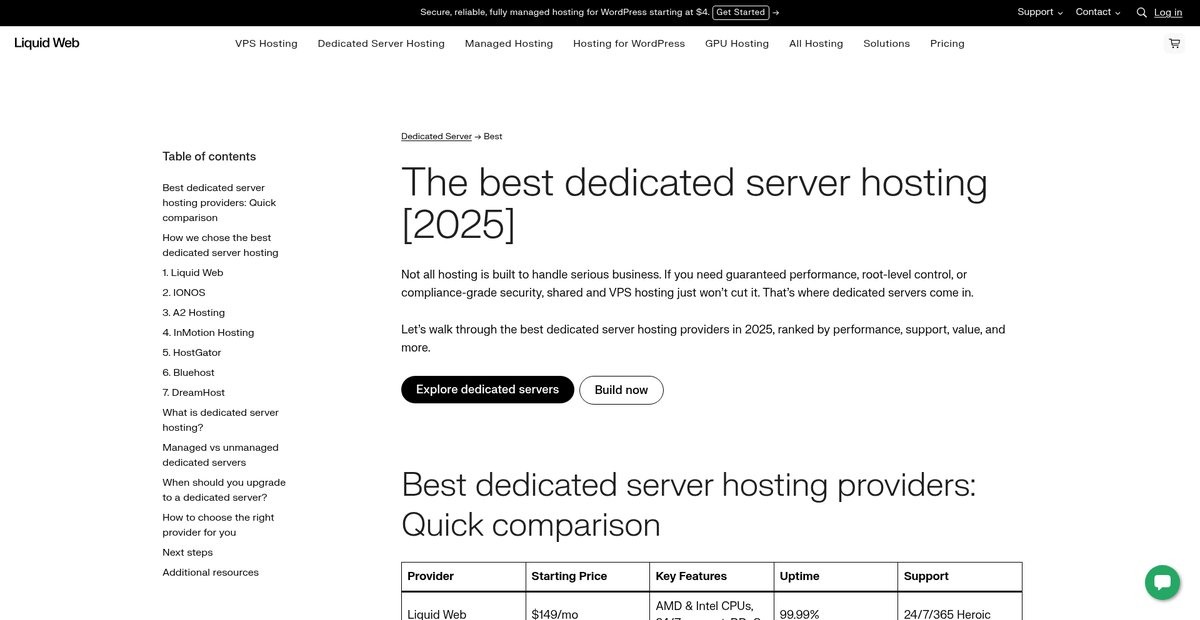Open the VPS Hosting menu

pyautogui.click(x=266, y=44)
